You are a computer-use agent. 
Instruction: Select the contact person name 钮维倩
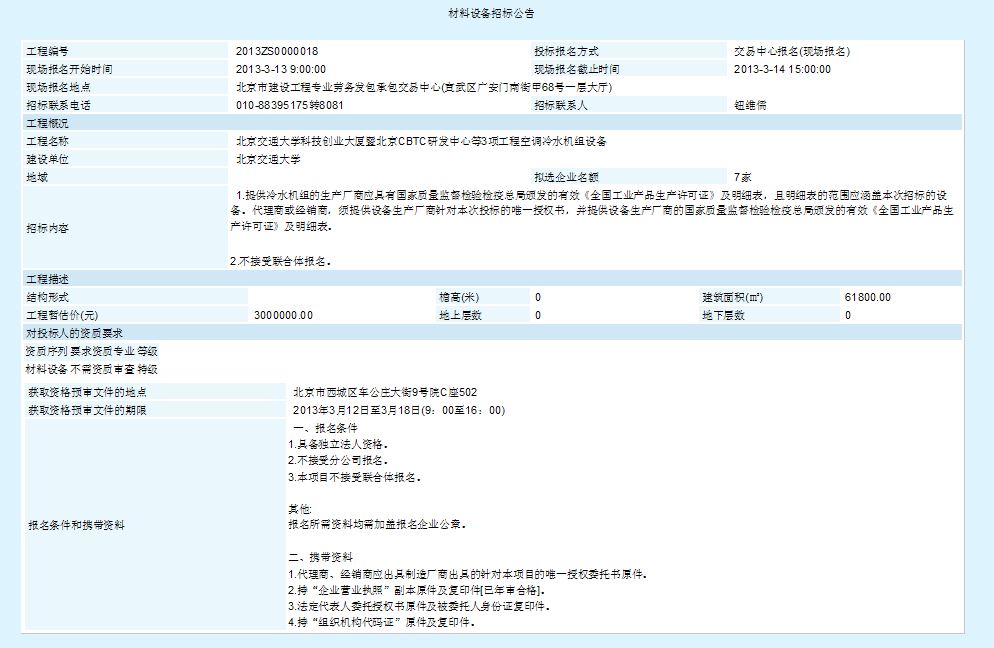tap(750, 105)
